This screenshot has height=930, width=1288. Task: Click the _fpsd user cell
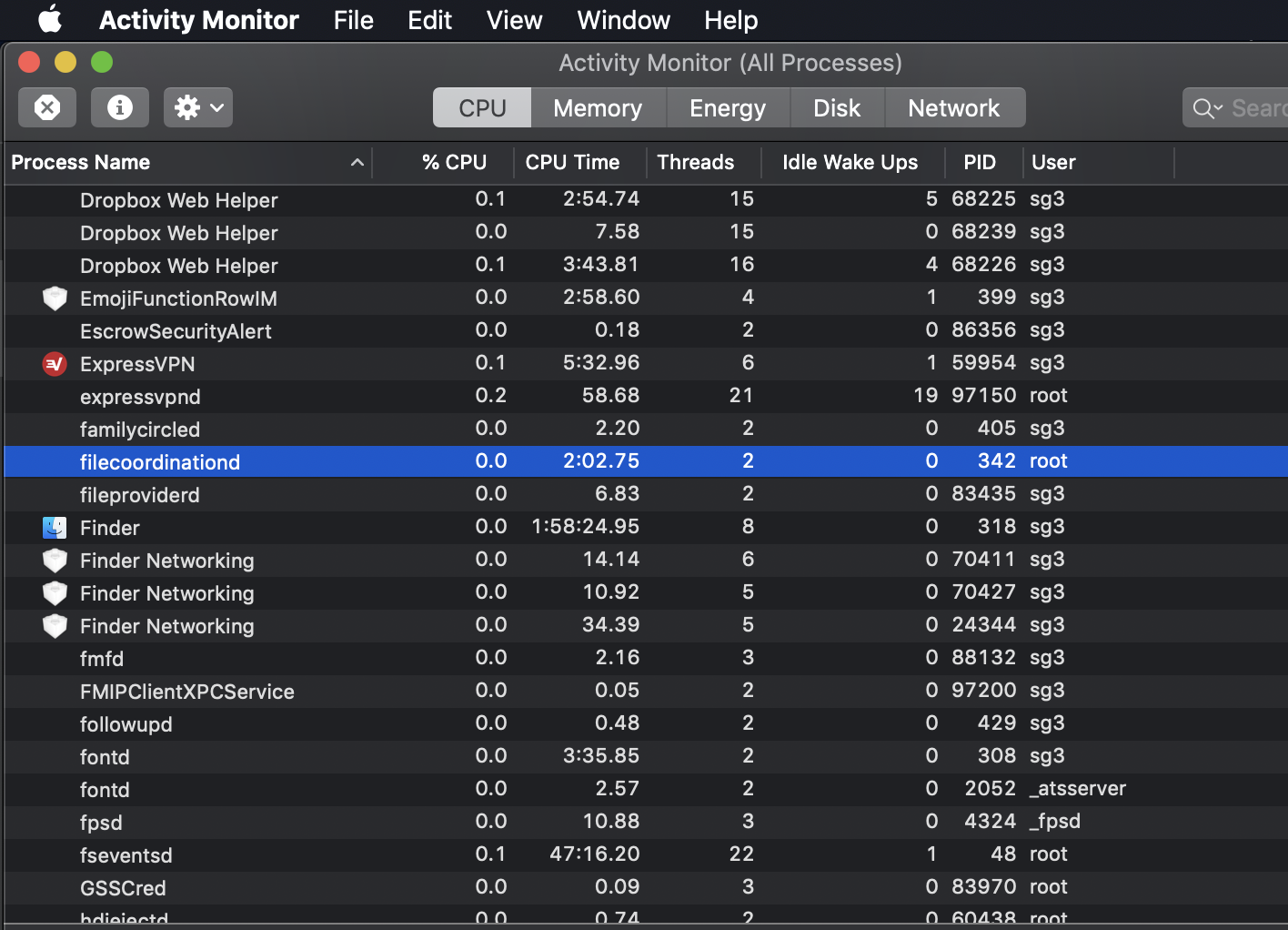click(1055, 822)
